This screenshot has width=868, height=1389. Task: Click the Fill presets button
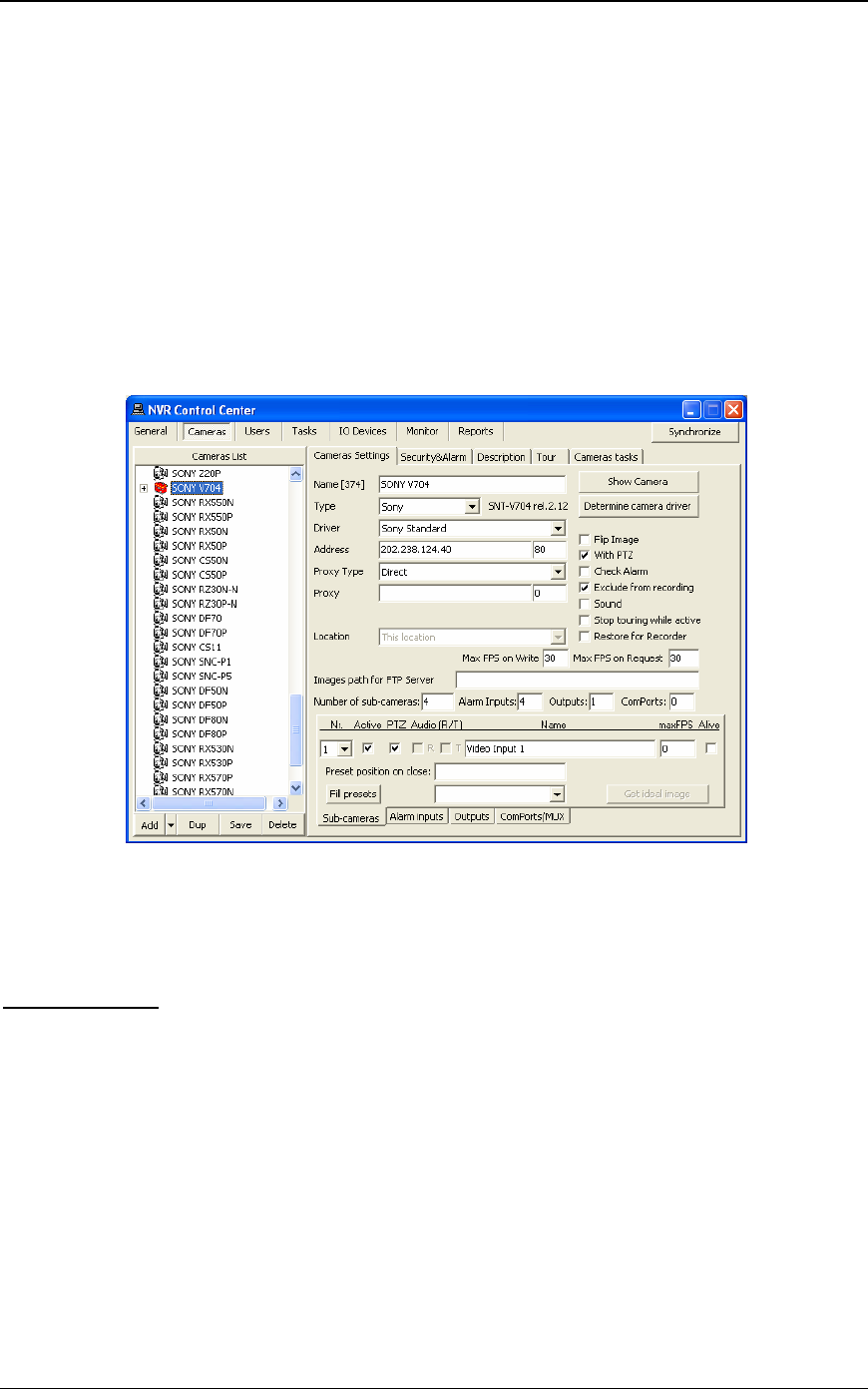click(353, 794)
